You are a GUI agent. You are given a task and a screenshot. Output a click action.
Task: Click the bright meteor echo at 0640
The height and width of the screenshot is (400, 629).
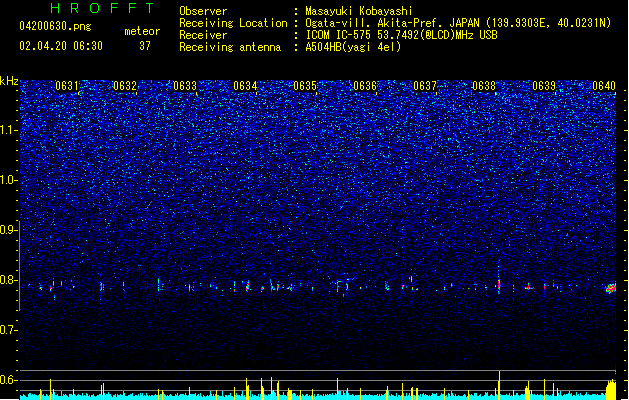tap(611, 288)
